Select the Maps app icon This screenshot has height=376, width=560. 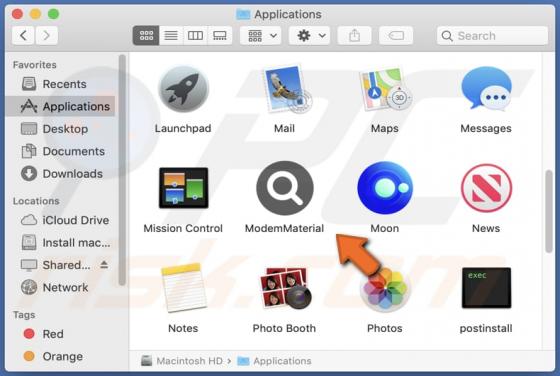pos(385,89)
